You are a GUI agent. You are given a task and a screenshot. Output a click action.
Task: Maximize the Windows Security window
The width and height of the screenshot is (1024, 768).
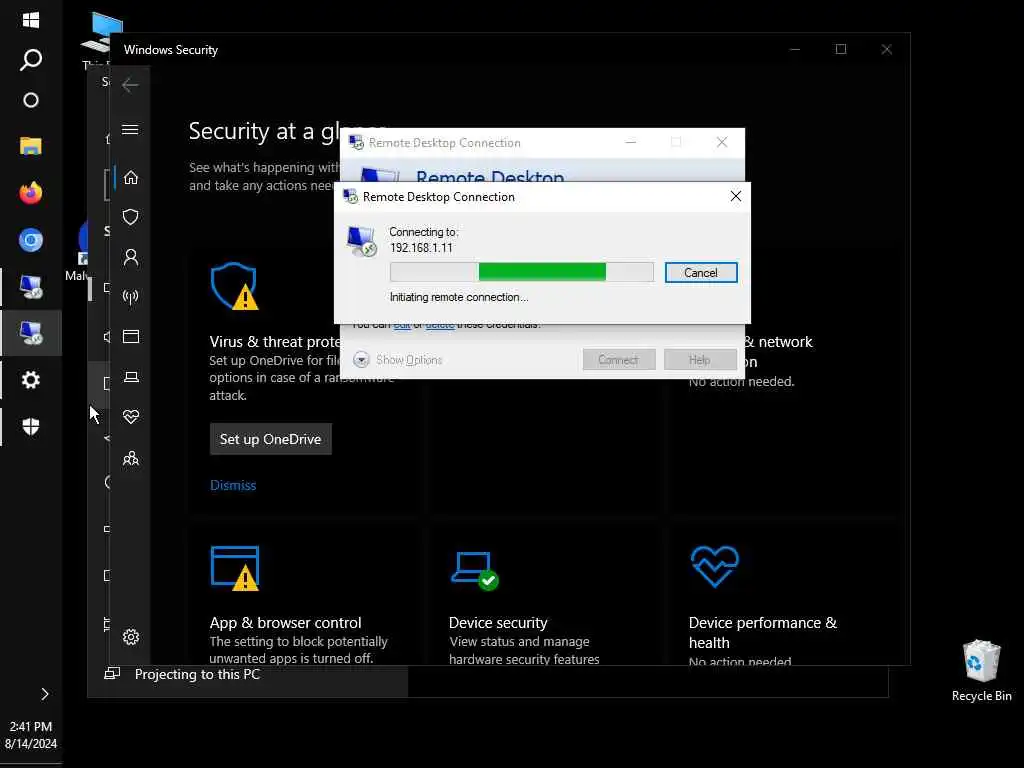841,50
